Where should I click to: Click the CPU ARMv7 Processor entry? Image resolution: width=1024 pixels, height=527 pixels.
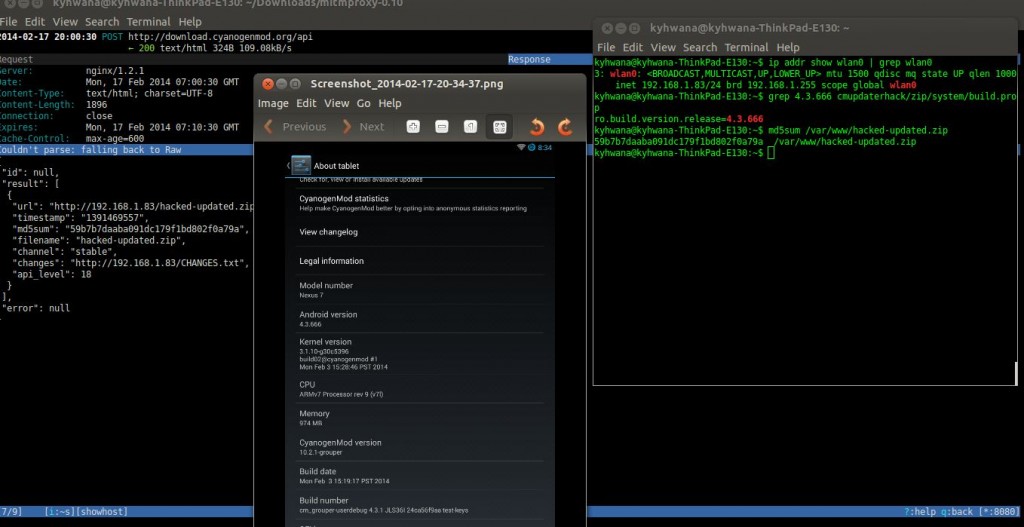pos(419,389)
